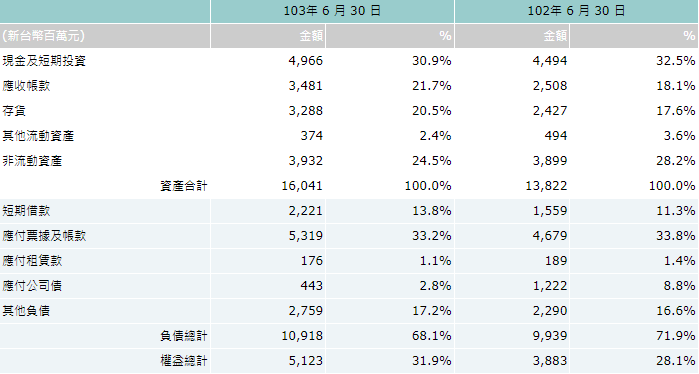699x374 pixels.
Task: Select the 103年 6 月 30 日 column header
Action: tap(332, 11)
